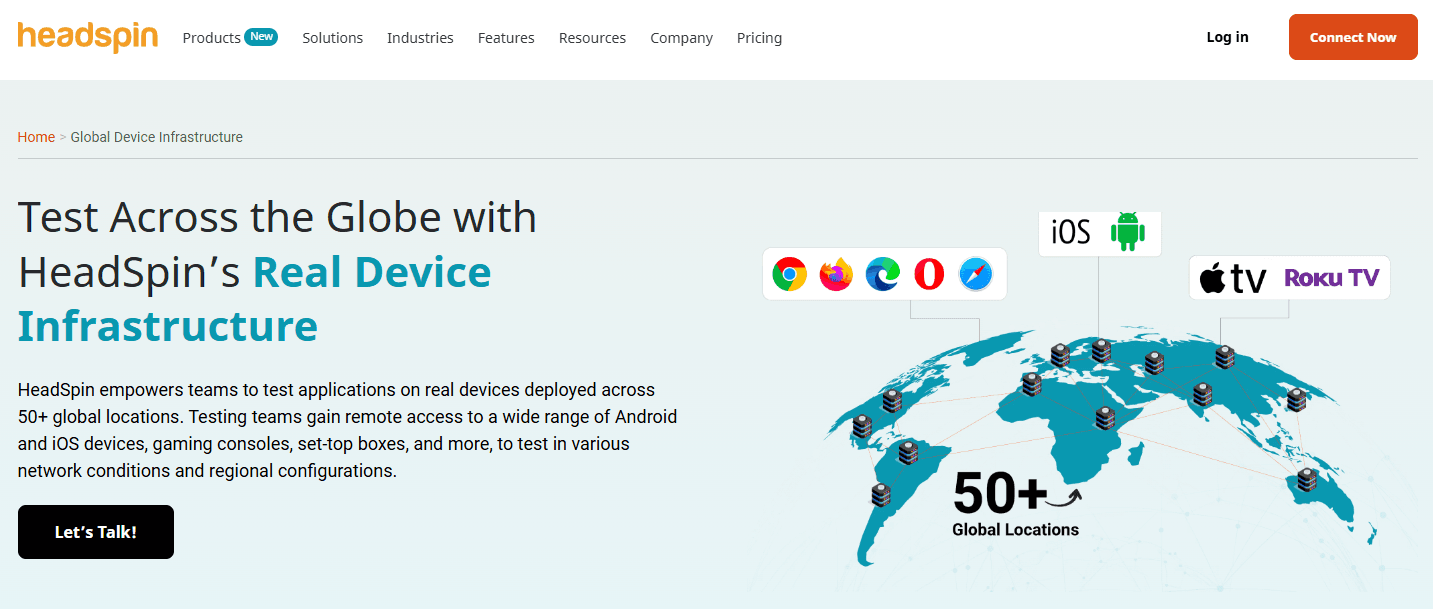Click the Let's Talk! button
Screen dimensions: 1433x609
tap(96, 532)
